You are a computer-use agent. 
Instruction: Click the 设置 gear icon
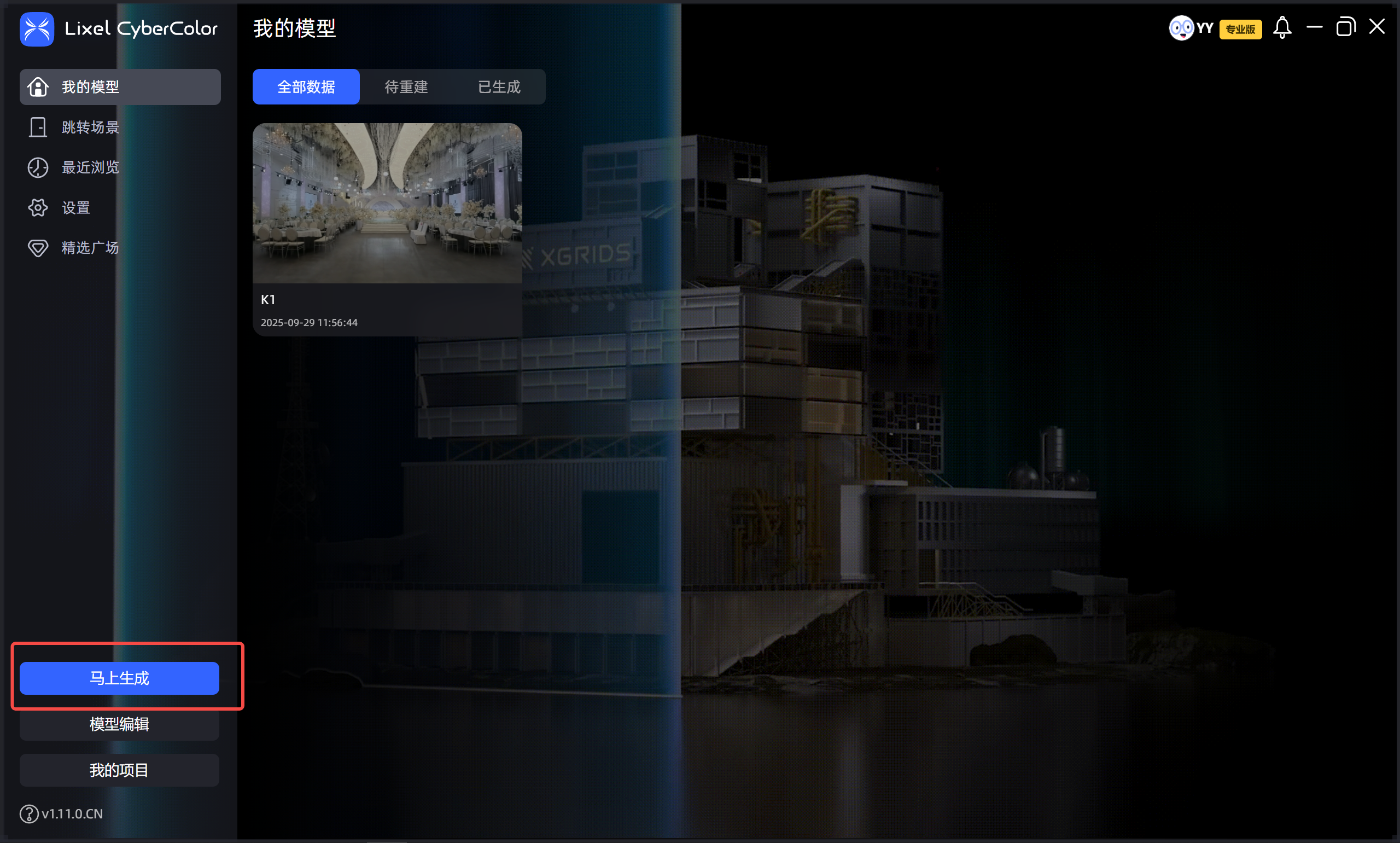[x=38, y=208]
